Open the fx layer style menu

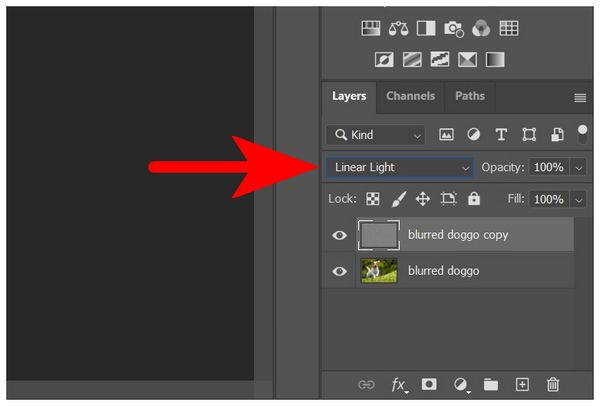pyautogui.click(x=399, y=385)
